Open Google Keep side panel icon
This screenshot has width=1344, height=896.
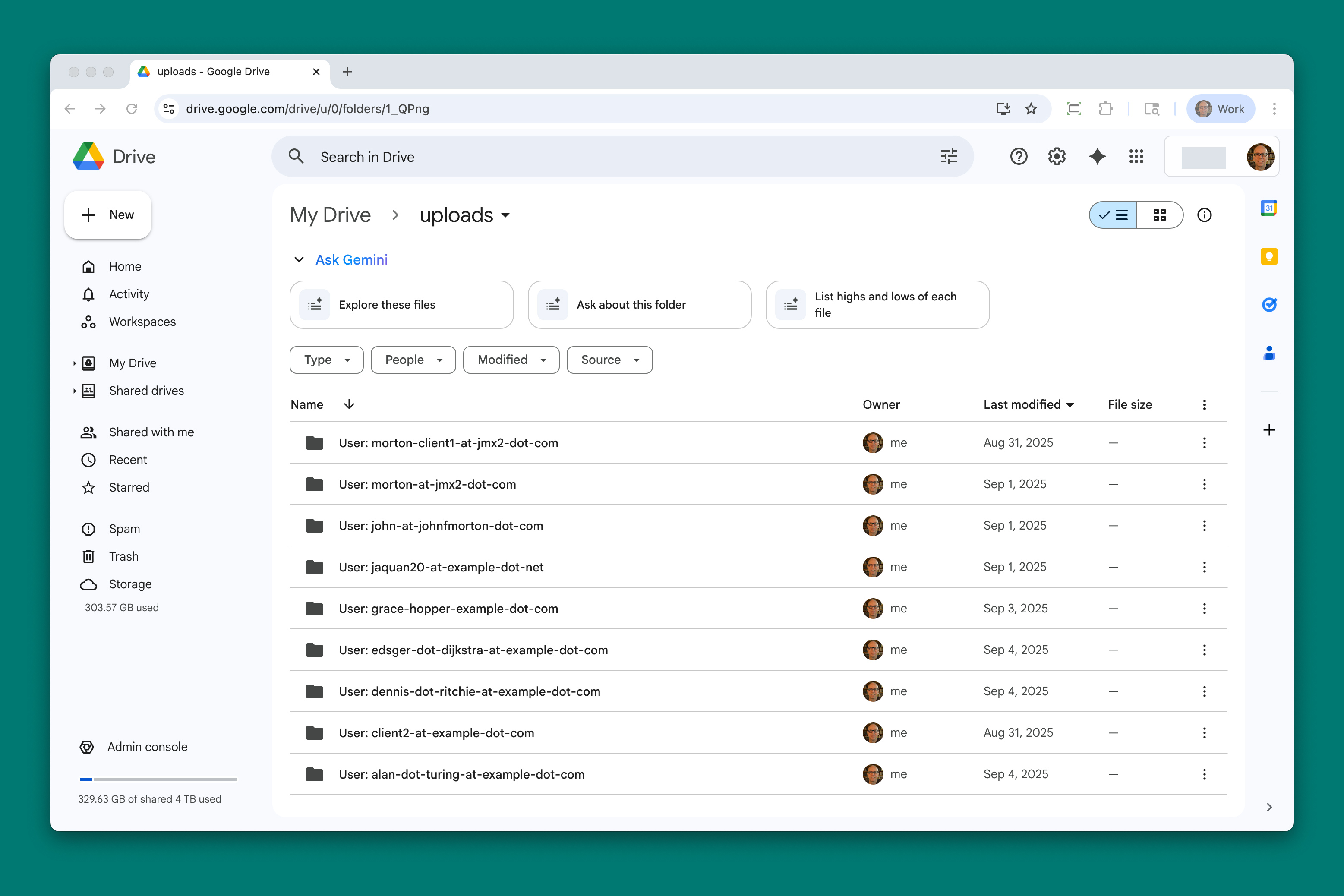1268,256
